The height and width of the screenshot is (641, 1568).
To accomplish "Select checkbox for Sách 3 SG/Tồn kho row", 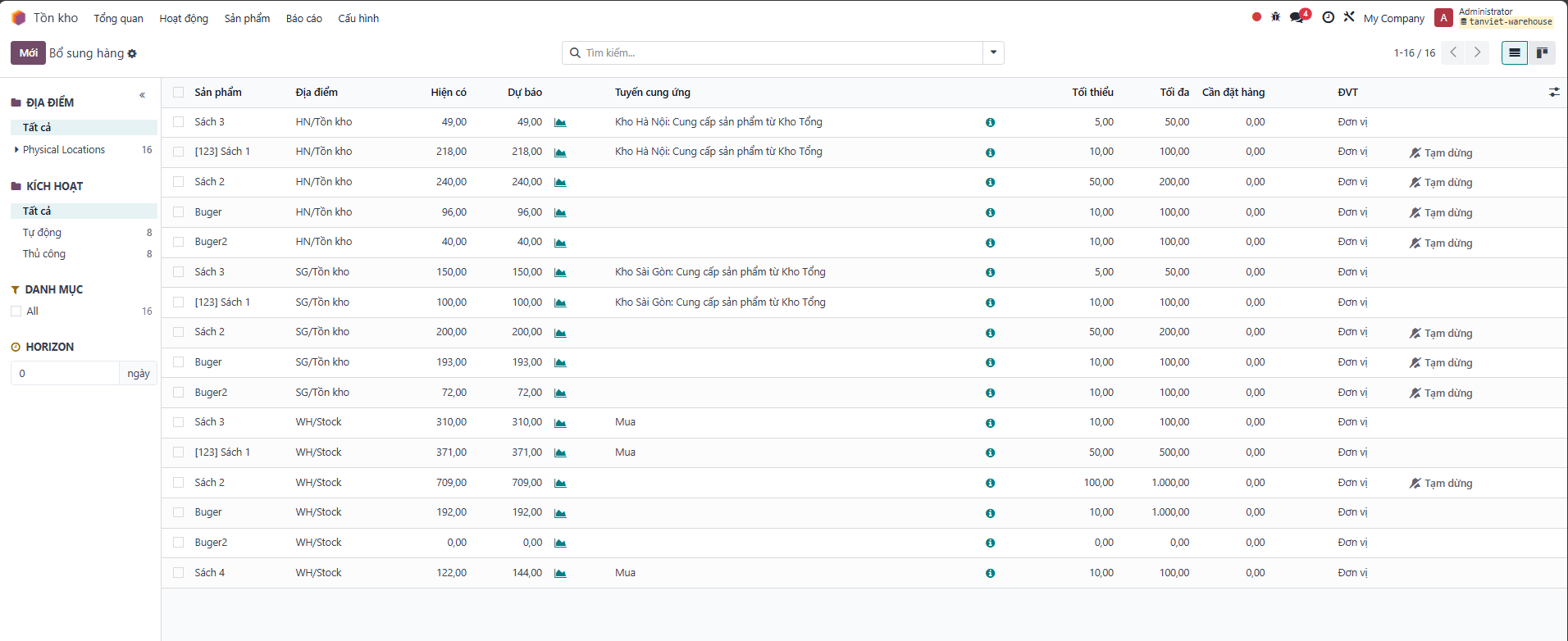I will click(x=178, y=272).
